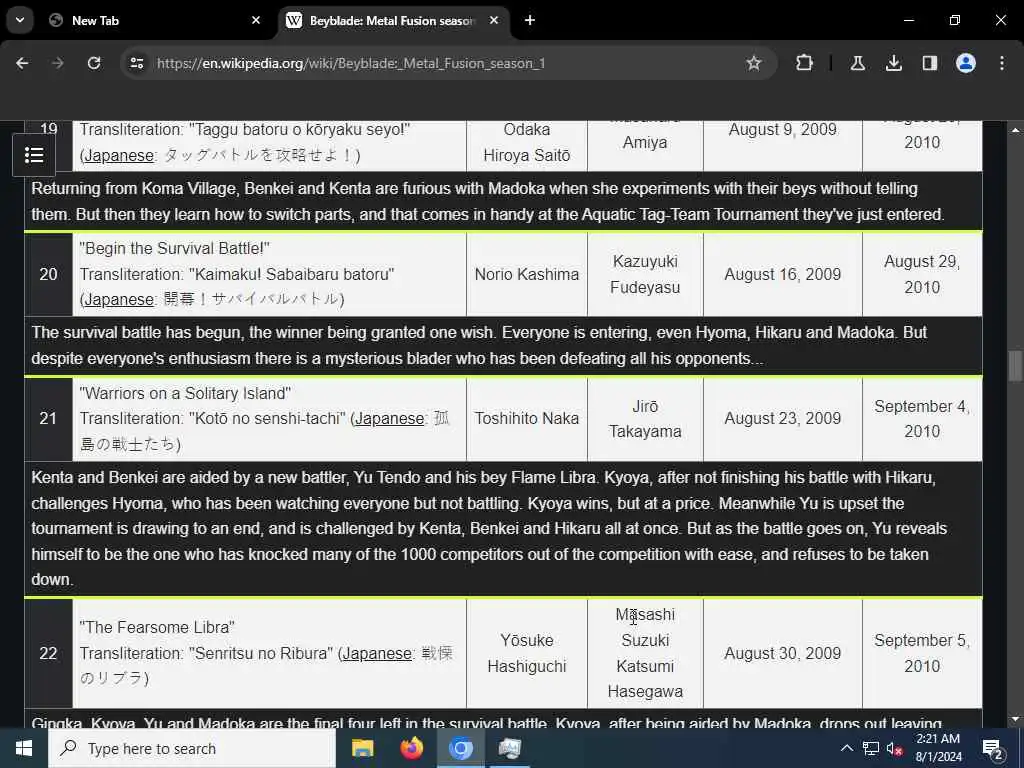Click the September 5, 2010 date cell

pyautogui.click(x=922, y=653)
